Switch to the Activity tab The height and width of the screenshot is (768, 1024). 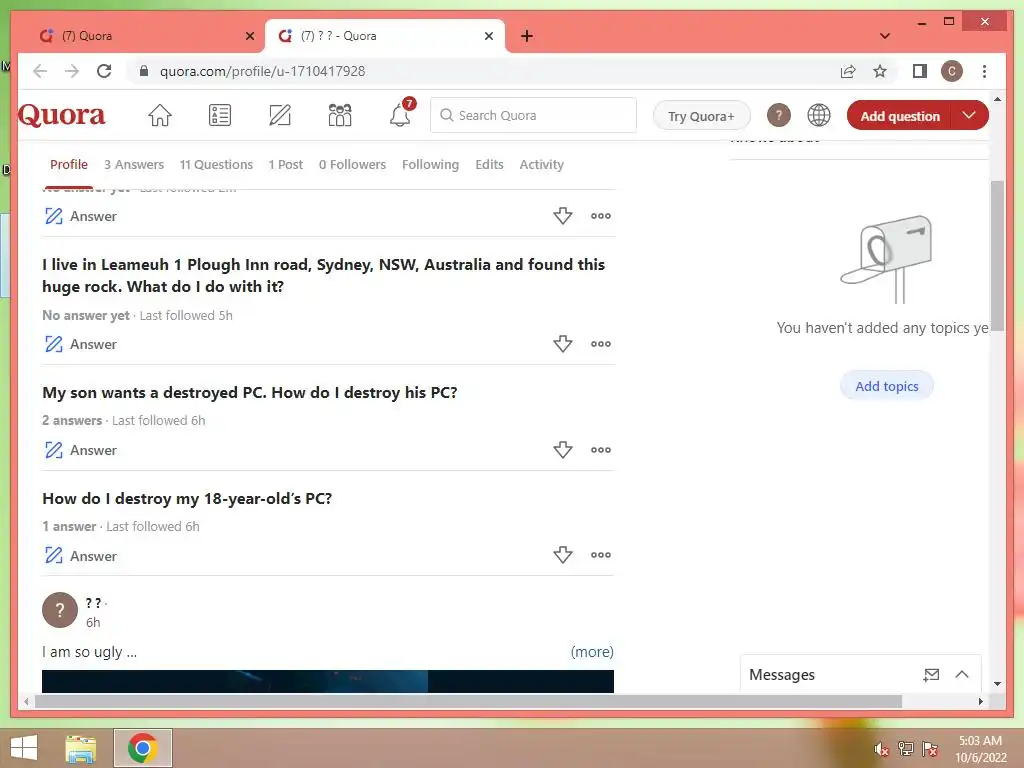coord(541,165)
